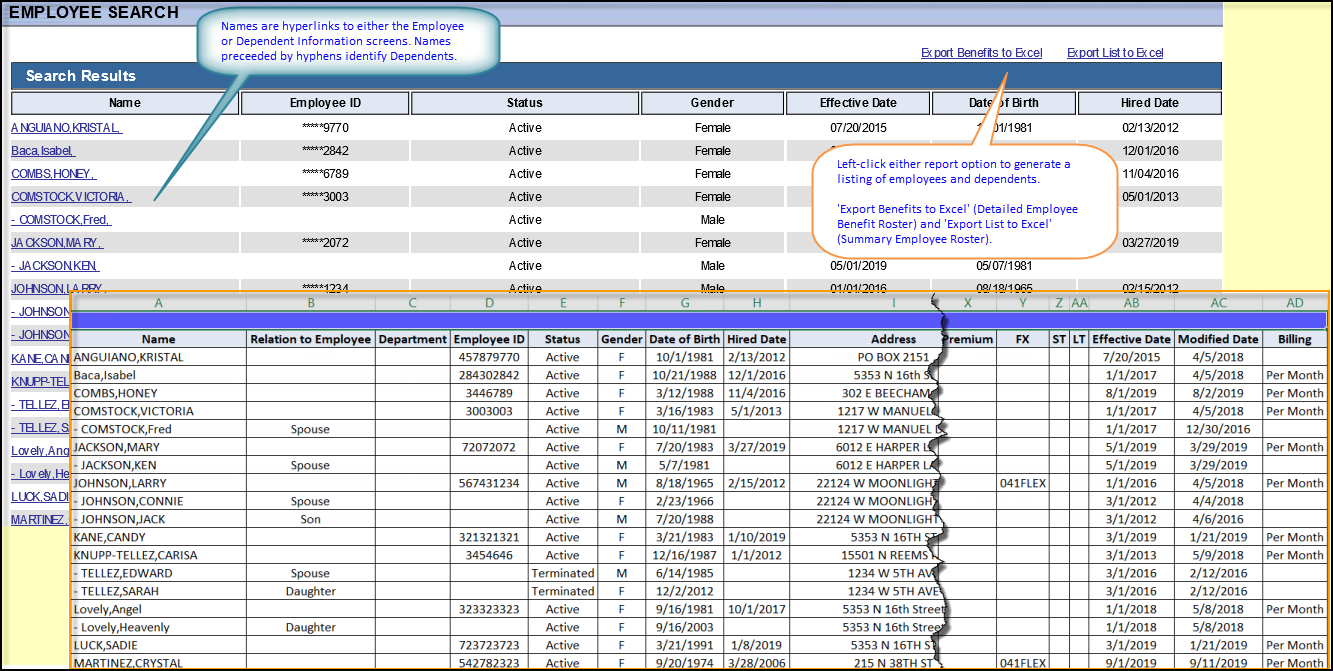Select hired date 02/13/2012 in Search Results
Image resolution: width=1333 pixels, height=671 pixels.
1150,128
